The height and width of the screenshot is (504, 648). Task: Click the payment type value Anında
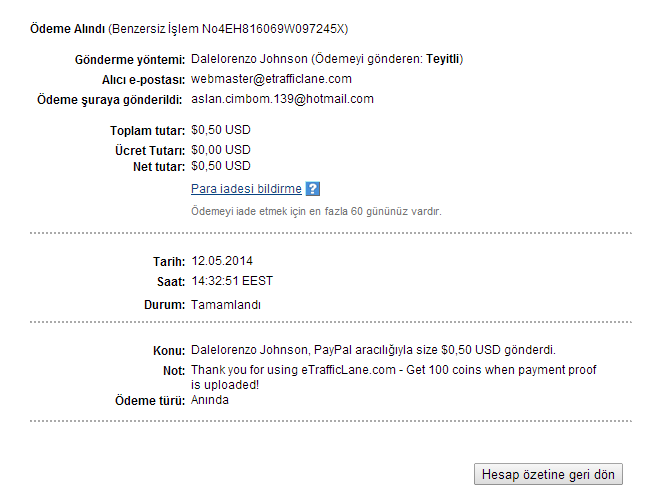[210, 400]
